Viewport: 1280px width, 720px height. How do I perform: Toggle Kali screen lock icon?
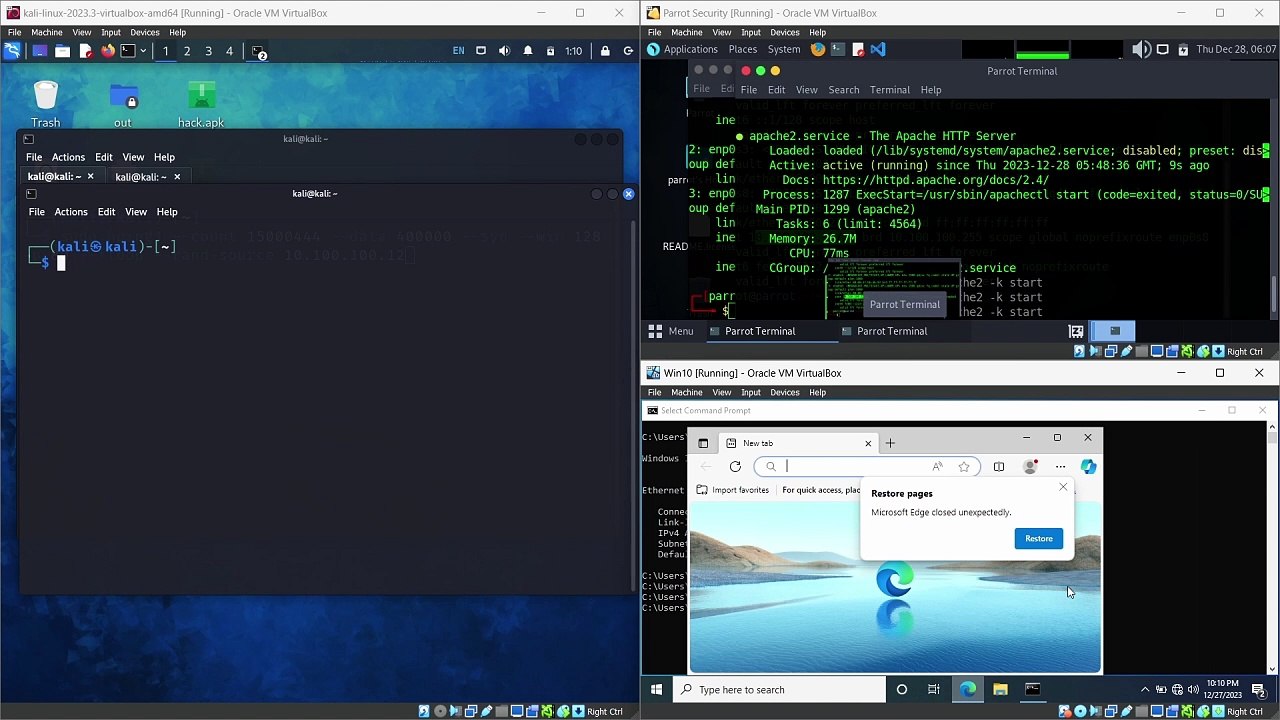(x=605, y=51)
